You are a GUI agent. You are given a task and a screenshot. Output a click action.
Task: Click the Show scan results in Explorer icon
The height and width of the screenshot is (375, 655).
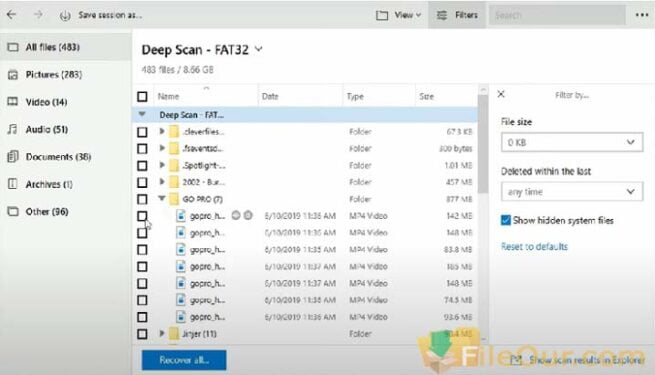point(516,360)
